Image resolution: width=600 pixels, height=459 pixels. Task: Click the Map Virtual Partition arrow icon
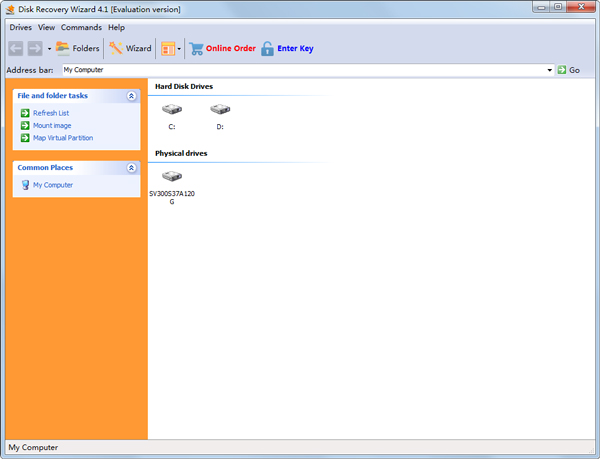point(25,138)
